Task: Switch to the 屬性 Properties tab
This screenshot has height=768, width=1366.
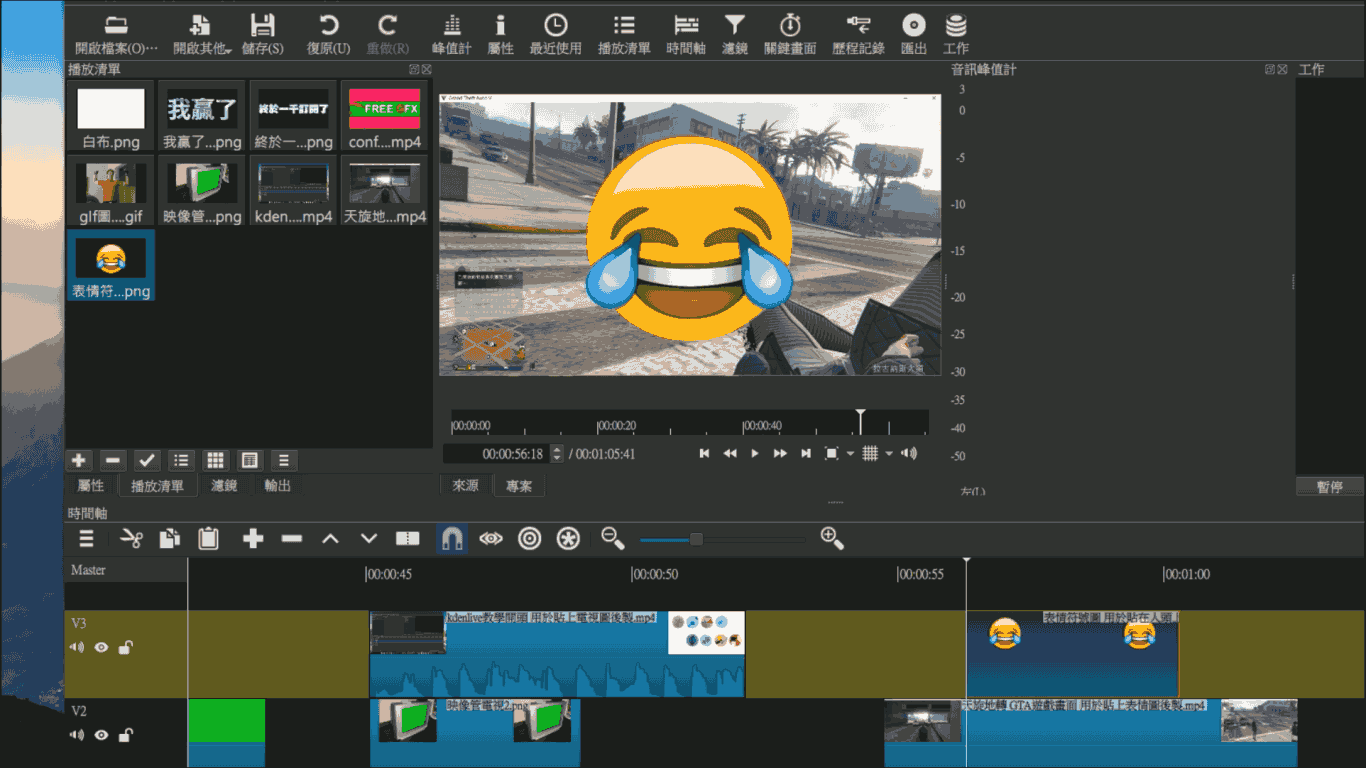Action: (x=91, y=485)
